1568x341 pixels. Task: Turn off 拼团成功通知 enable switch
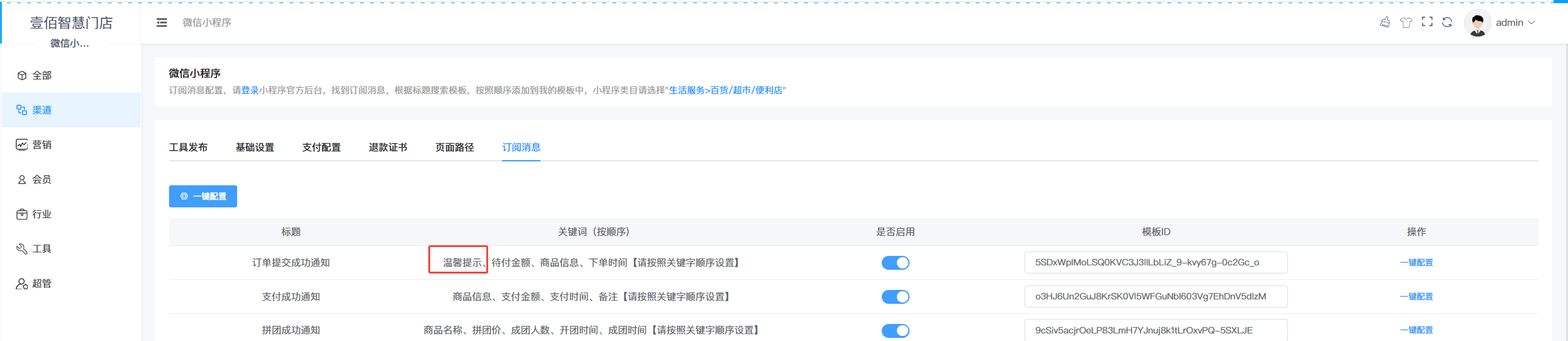click(x=895, y=330)
